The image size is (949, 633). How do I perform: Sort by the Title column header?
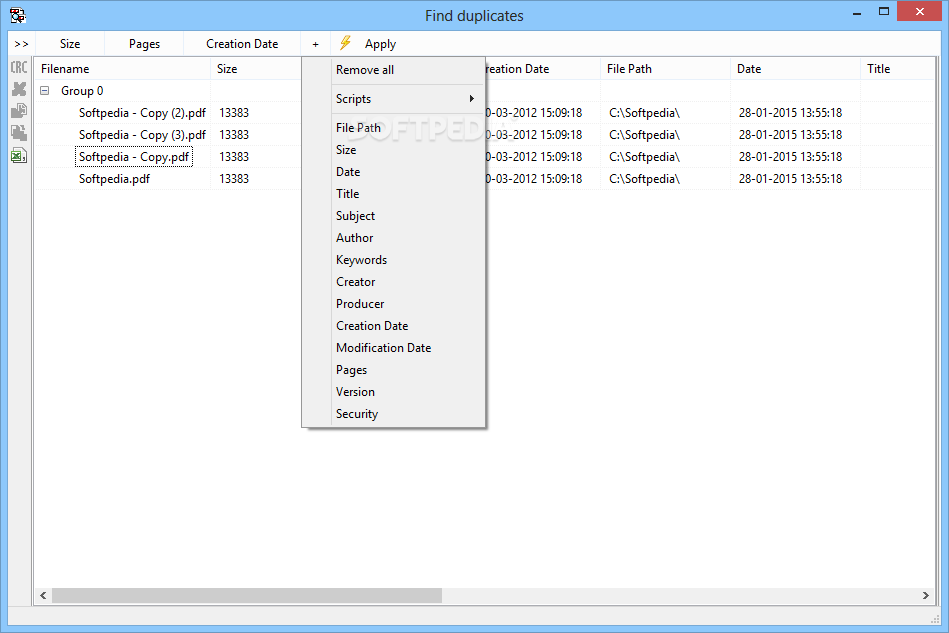pos(898,69)
